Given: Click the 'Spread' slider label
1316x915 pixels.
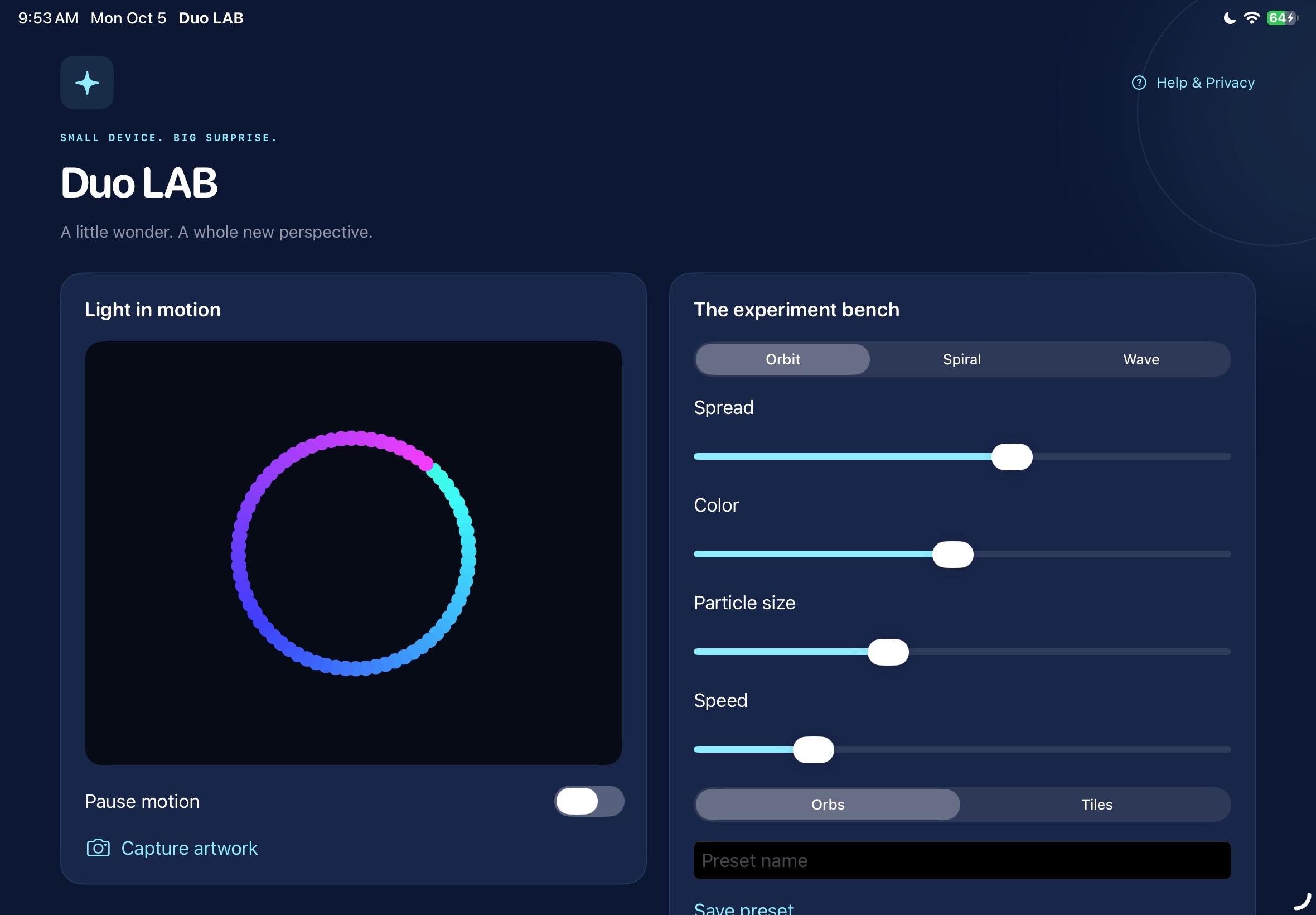Looking at the screenshot, I should pyautogui.click(x=724, y=408).
